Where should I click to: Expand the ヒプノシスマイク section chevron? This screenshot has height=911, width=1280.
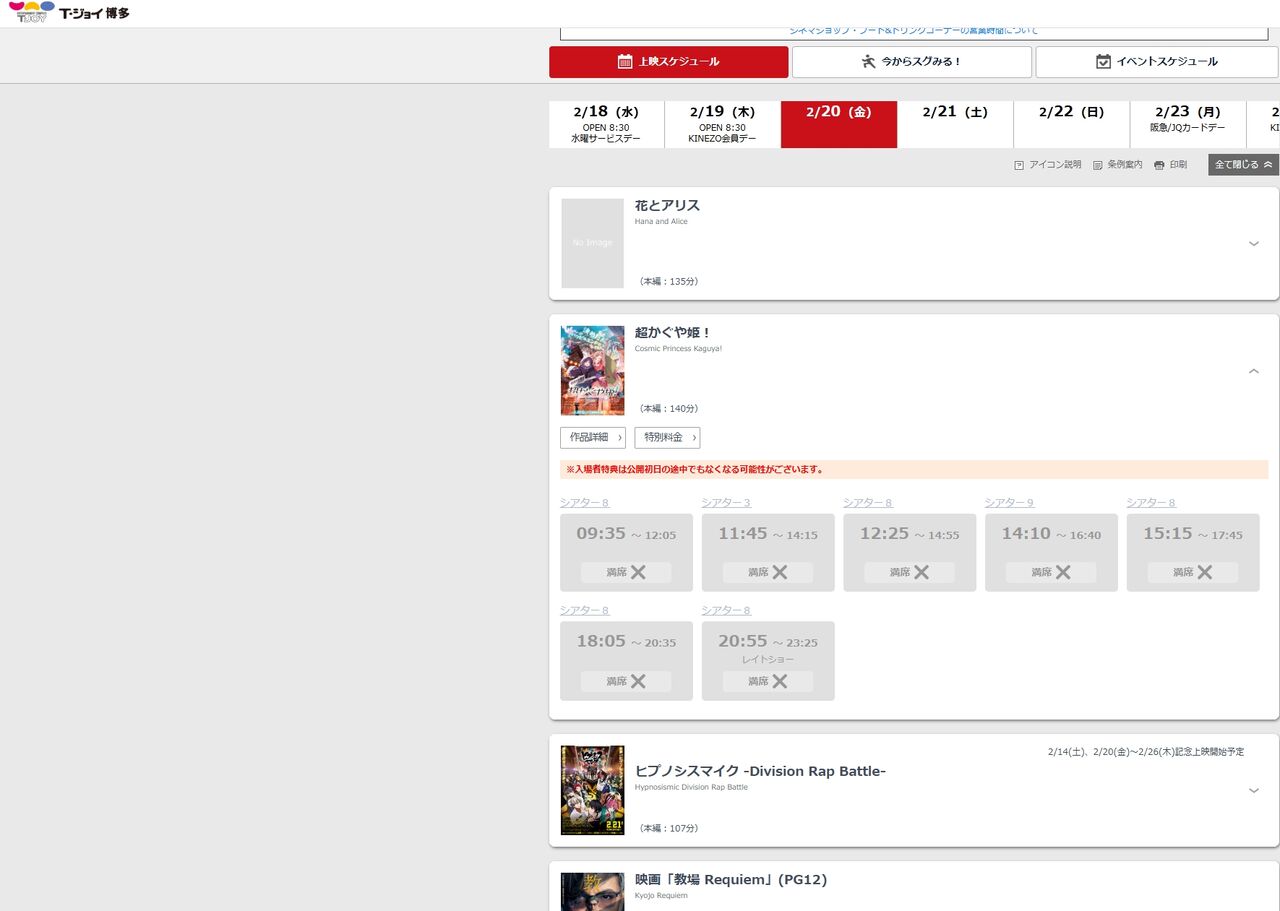(1254, 791)
